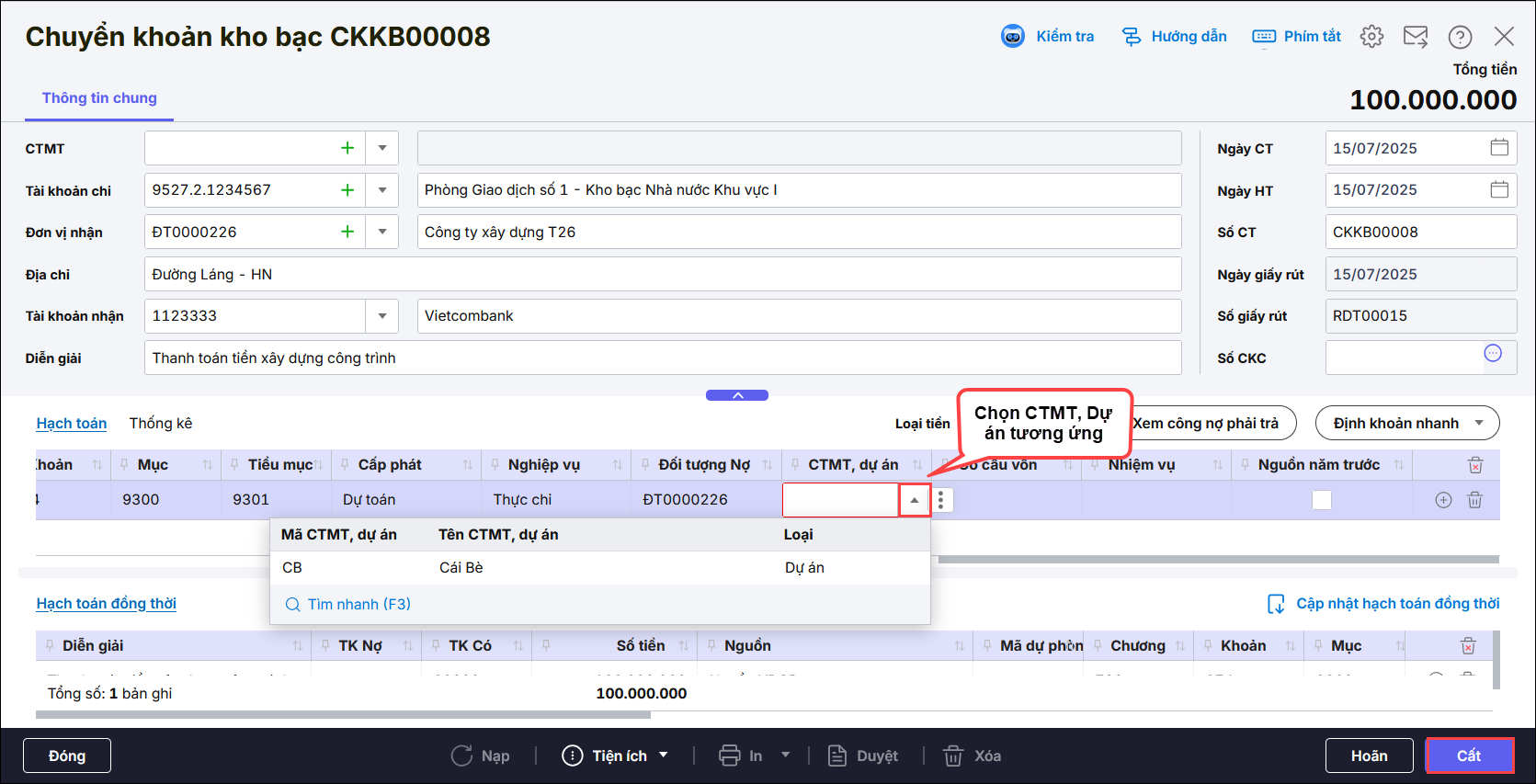Toggle the Nguồn năm trước checkbox
Screen dimensions: 1536x784
(1321, 500)
